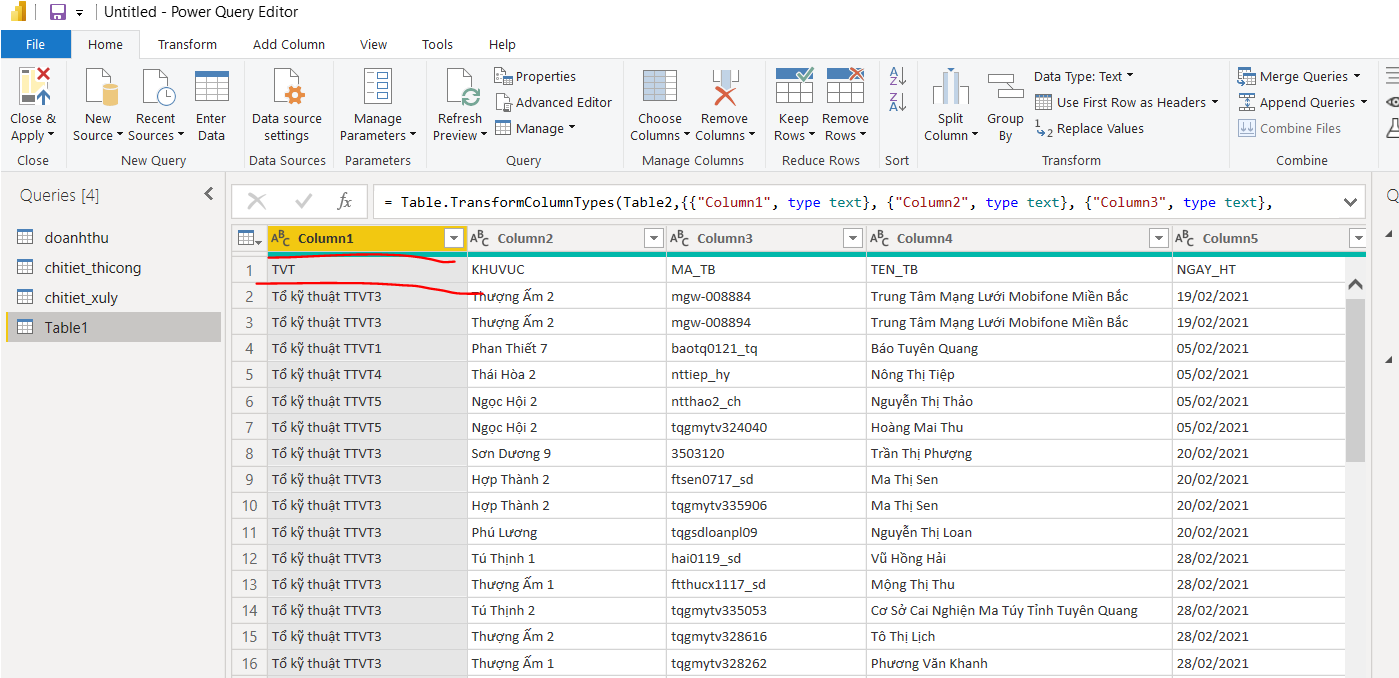This screenshot has width=1399, height=678.
Task: Switch to the Transform tab
Action: pos(187,44)
